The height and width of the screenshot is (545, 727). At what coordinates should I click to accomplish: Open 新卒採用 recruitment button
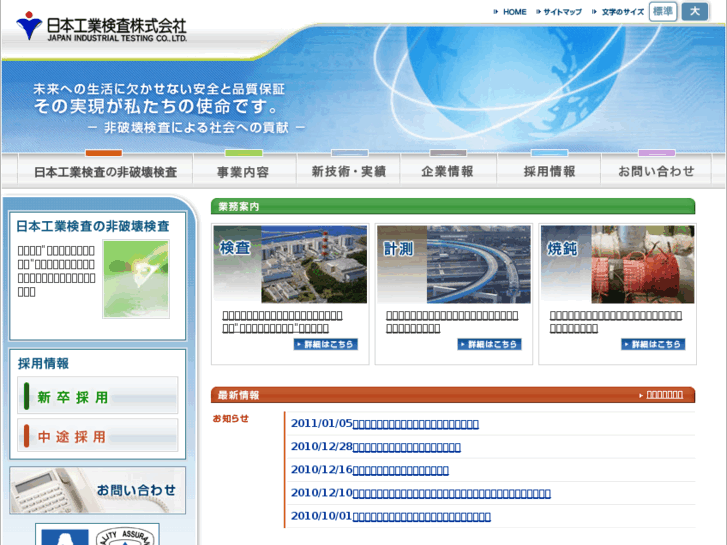pyautogui.click(x=97, y=396)
